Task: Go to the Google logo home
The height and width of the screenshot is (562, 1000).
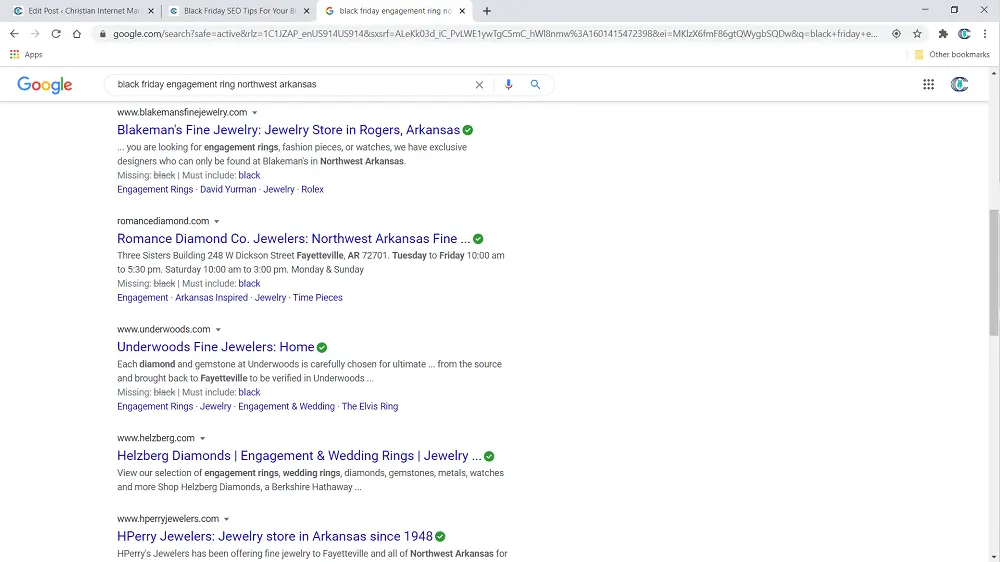Action: (x=45, y=85)
